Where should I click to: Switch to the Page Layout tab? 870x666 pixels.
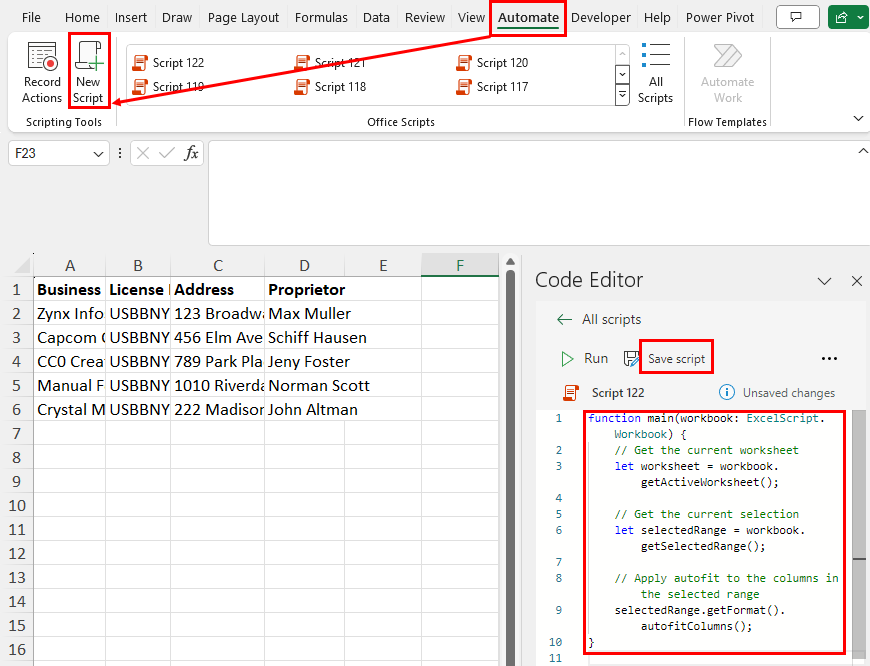(x=243, y=18)
